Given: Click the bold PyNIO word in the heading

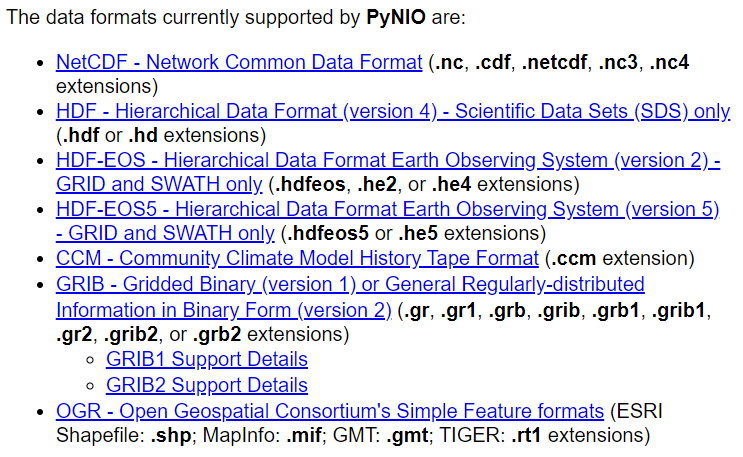Looking at the screenshot, I should (396, 18).
